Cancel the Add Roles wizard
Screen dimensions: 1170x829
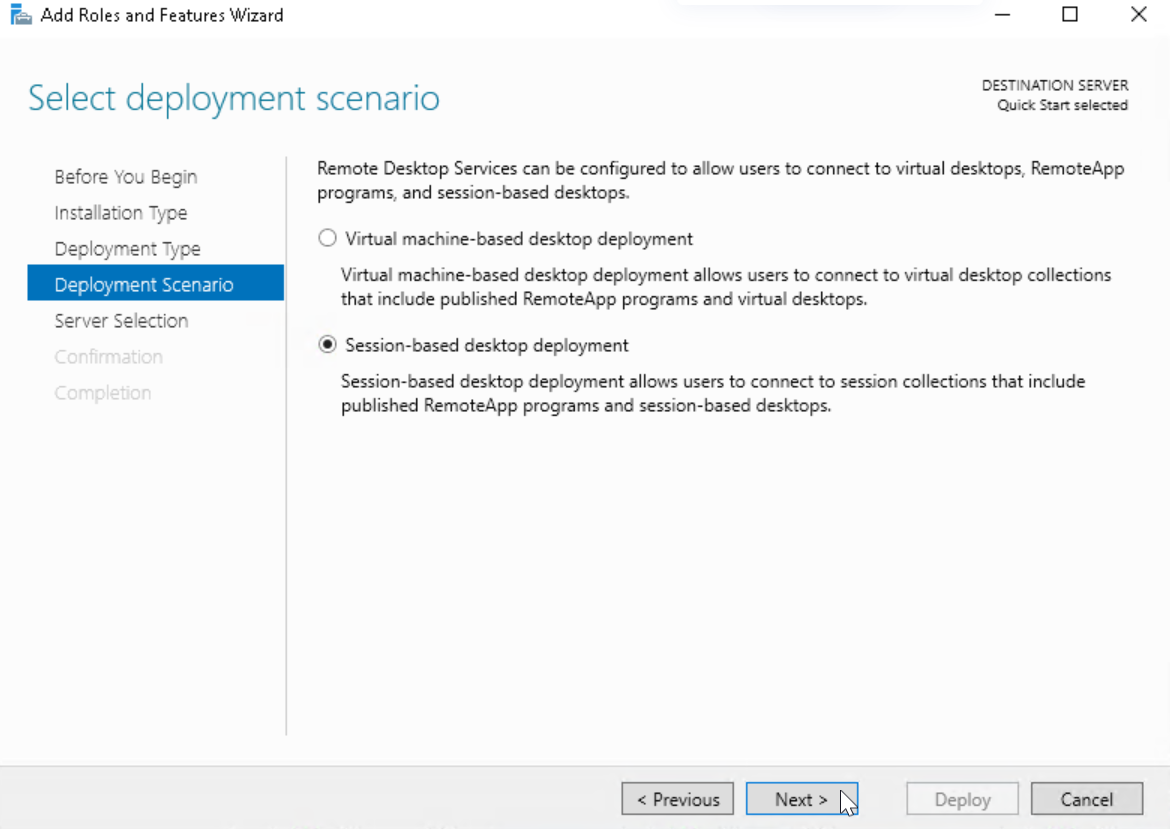coord(1086,799)
